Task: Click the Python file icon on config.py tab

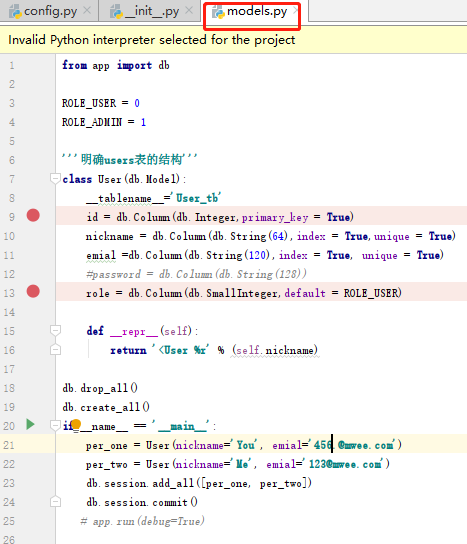Action: (x=15, y=12)
